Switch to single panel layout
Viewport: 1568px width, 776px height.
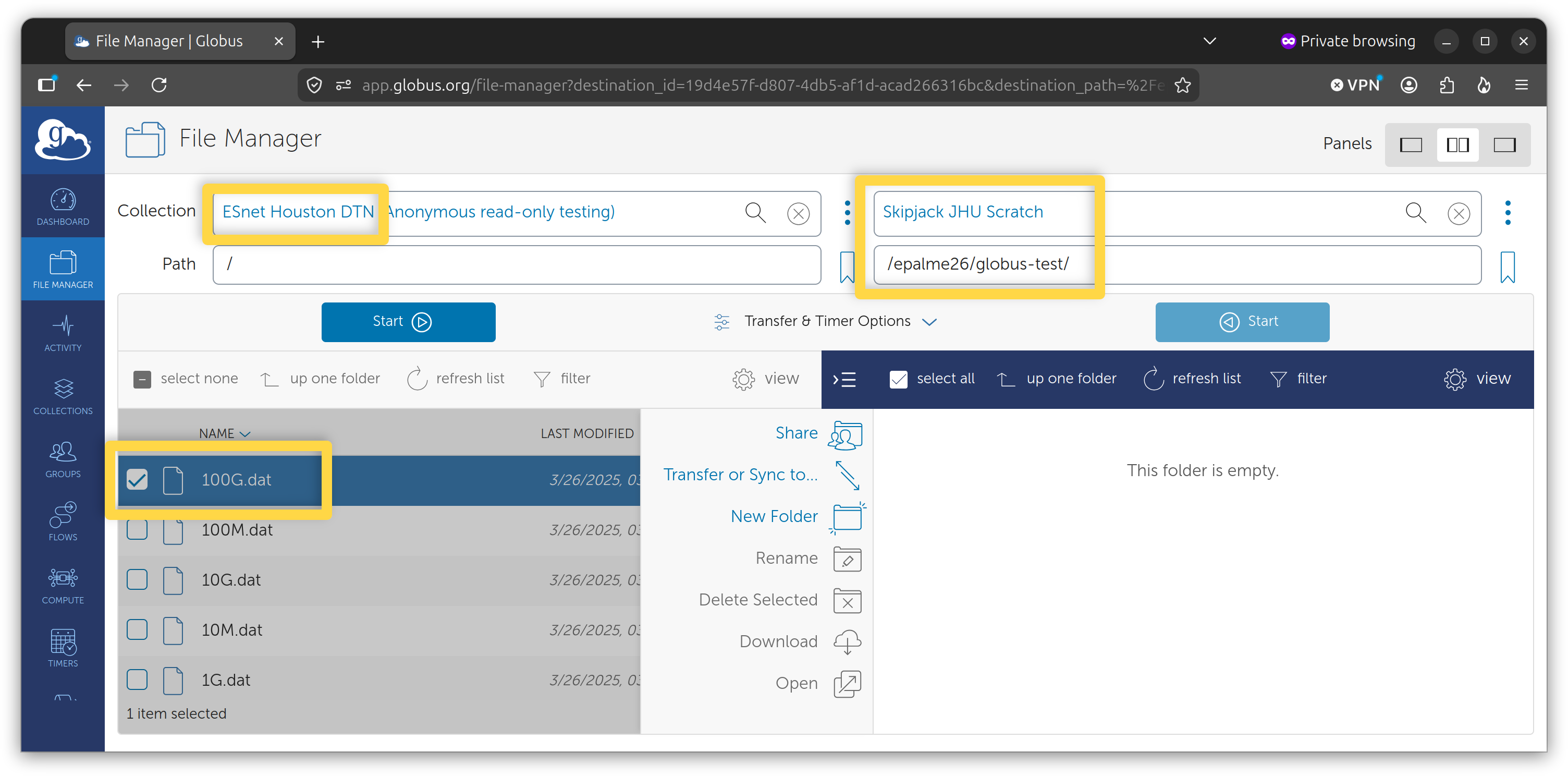click(1411, 145)
